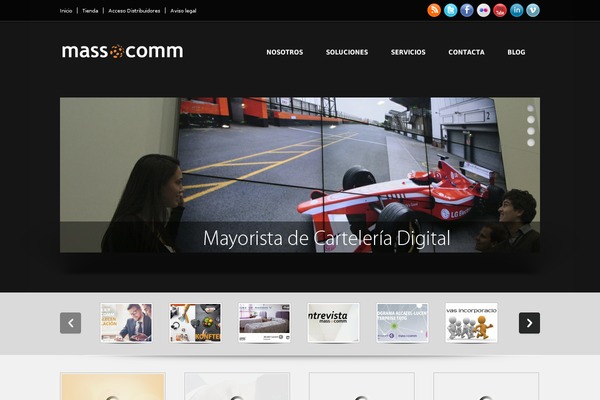Open the Flickr social icon

(x=483, y=10)
